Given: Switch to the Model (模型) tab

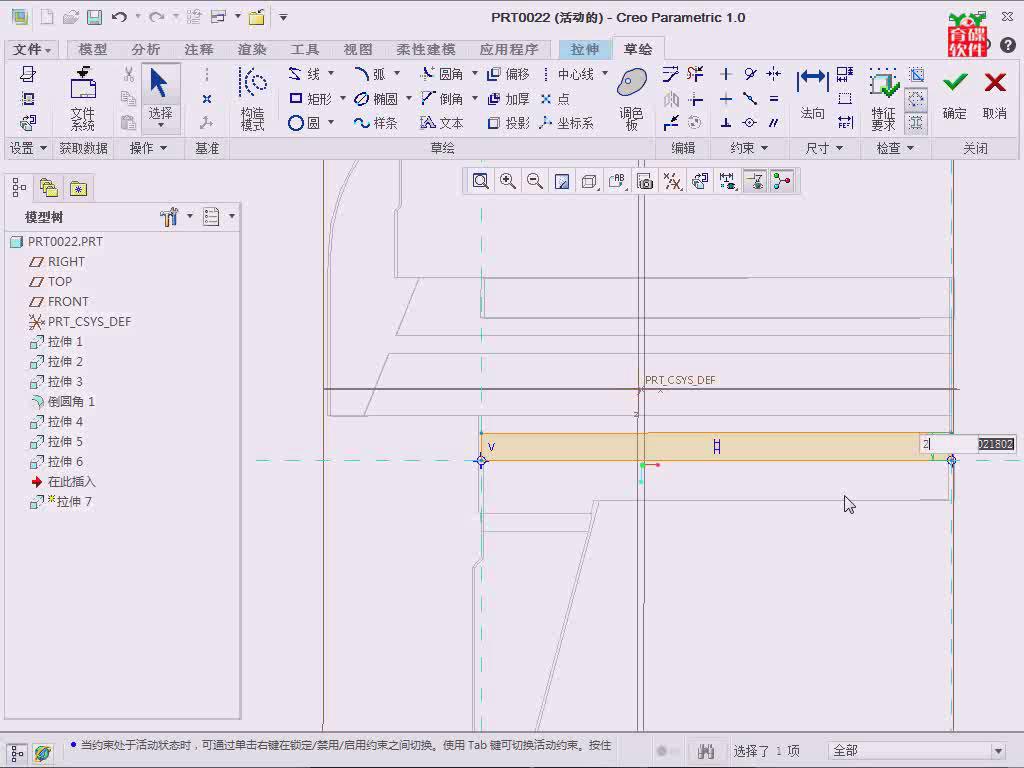Looking at the screenshot, I should click(92, 50).
